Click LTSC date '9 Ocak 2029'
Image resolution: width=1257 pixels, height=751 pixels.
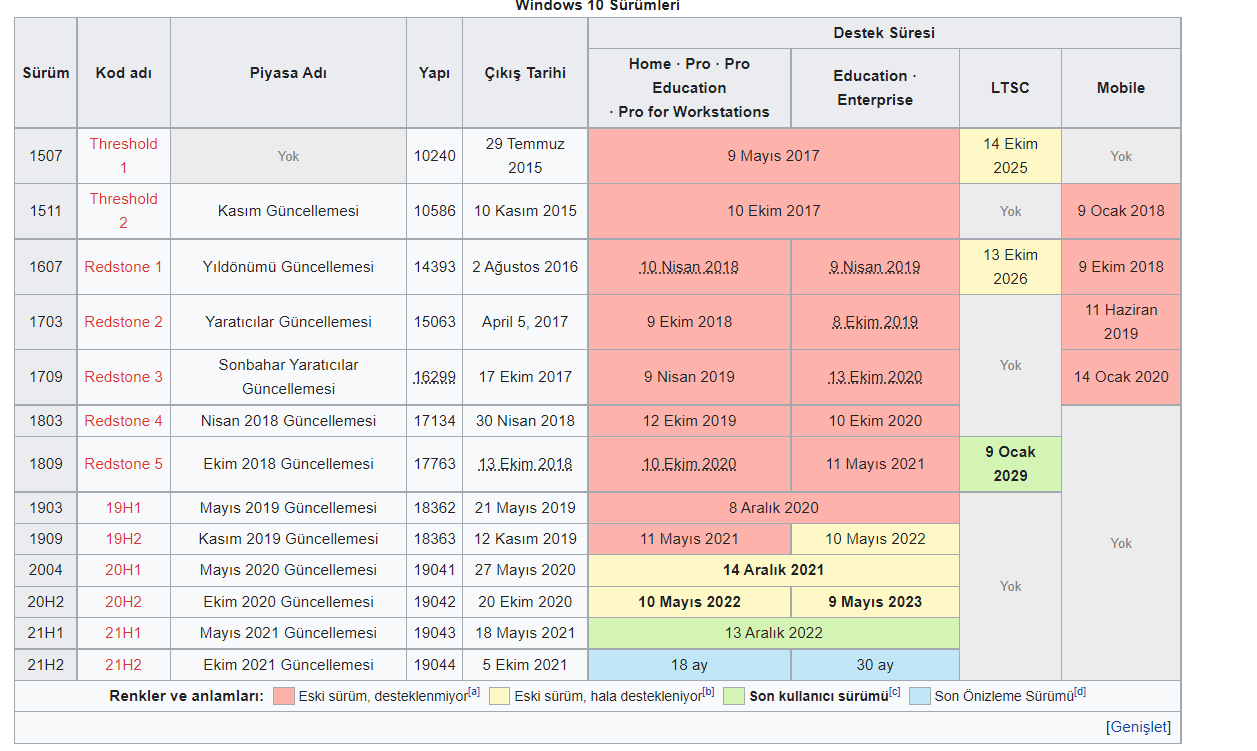(1010, 464)
